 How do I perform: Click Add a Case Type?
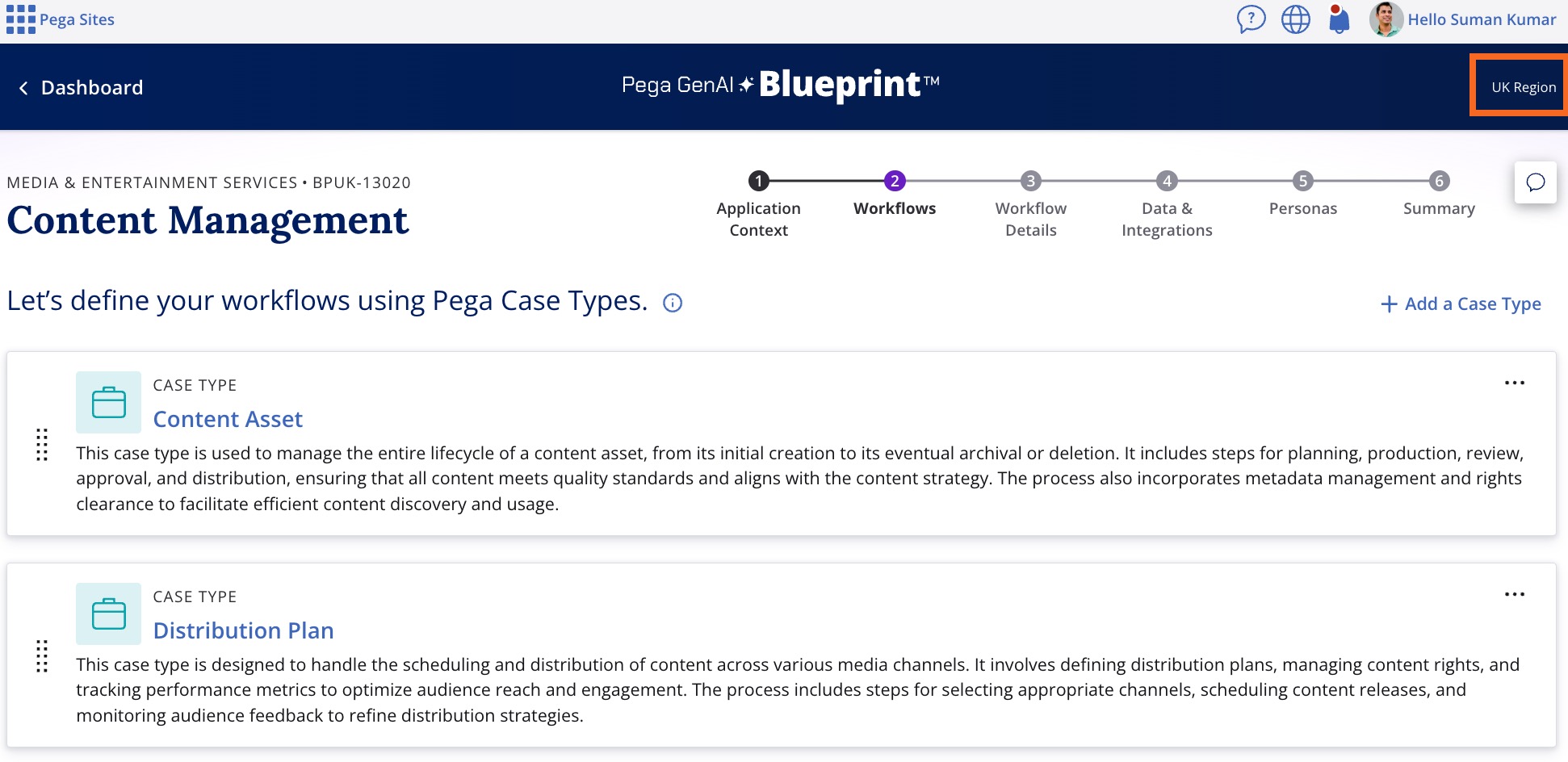click(1461, 304)
